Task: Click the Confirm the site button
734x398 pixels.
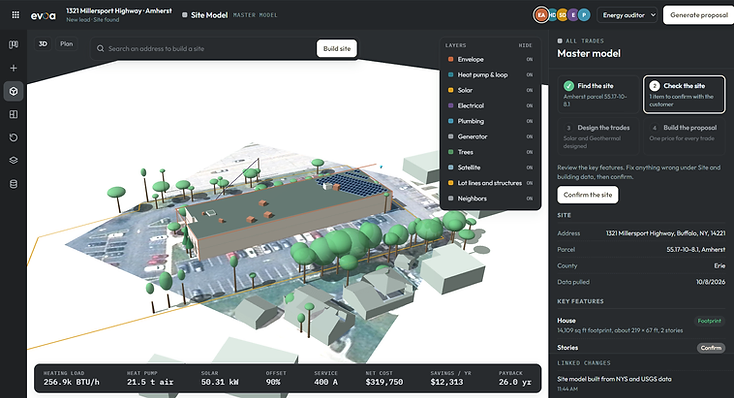Action: (587, 195)
